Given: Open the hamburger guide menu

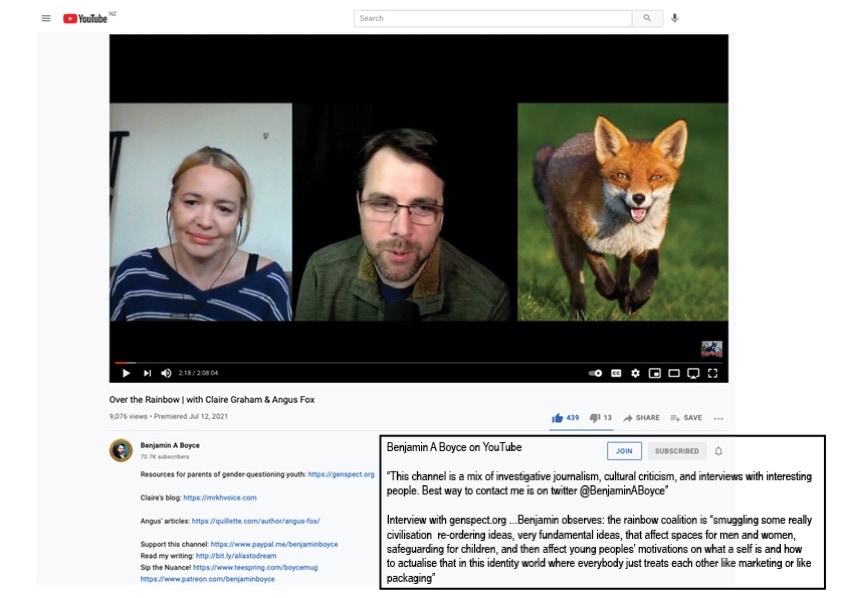Looking at the screenshot, I should [x=46, y=18].
